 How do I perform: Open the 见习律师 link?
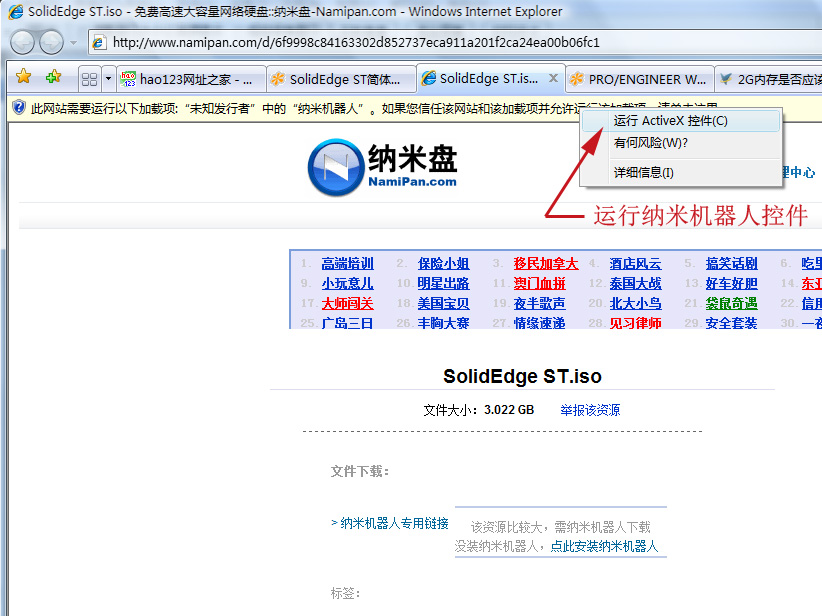[x=635, y=322]
